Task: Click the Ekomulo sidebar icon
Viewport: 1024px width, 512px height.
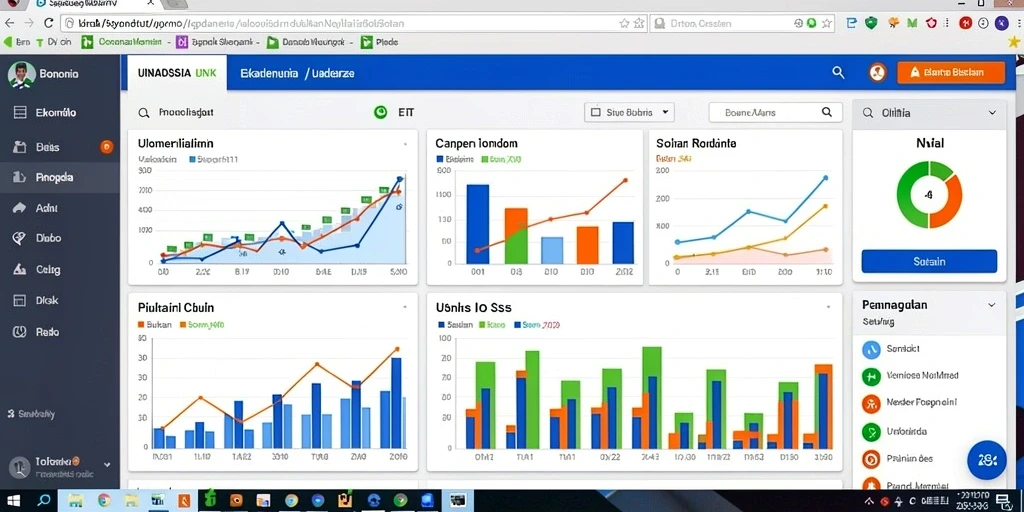Action: point(20,112)
